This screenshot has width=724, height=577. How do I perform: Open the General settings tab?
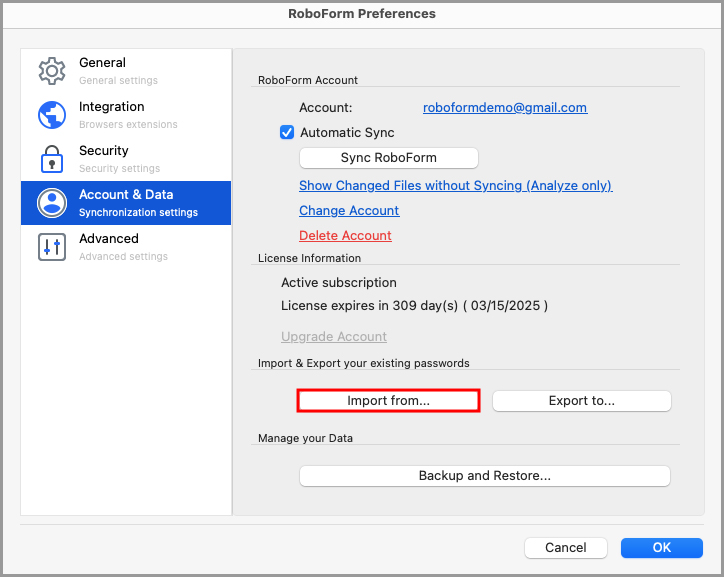(x=126, y=71)
